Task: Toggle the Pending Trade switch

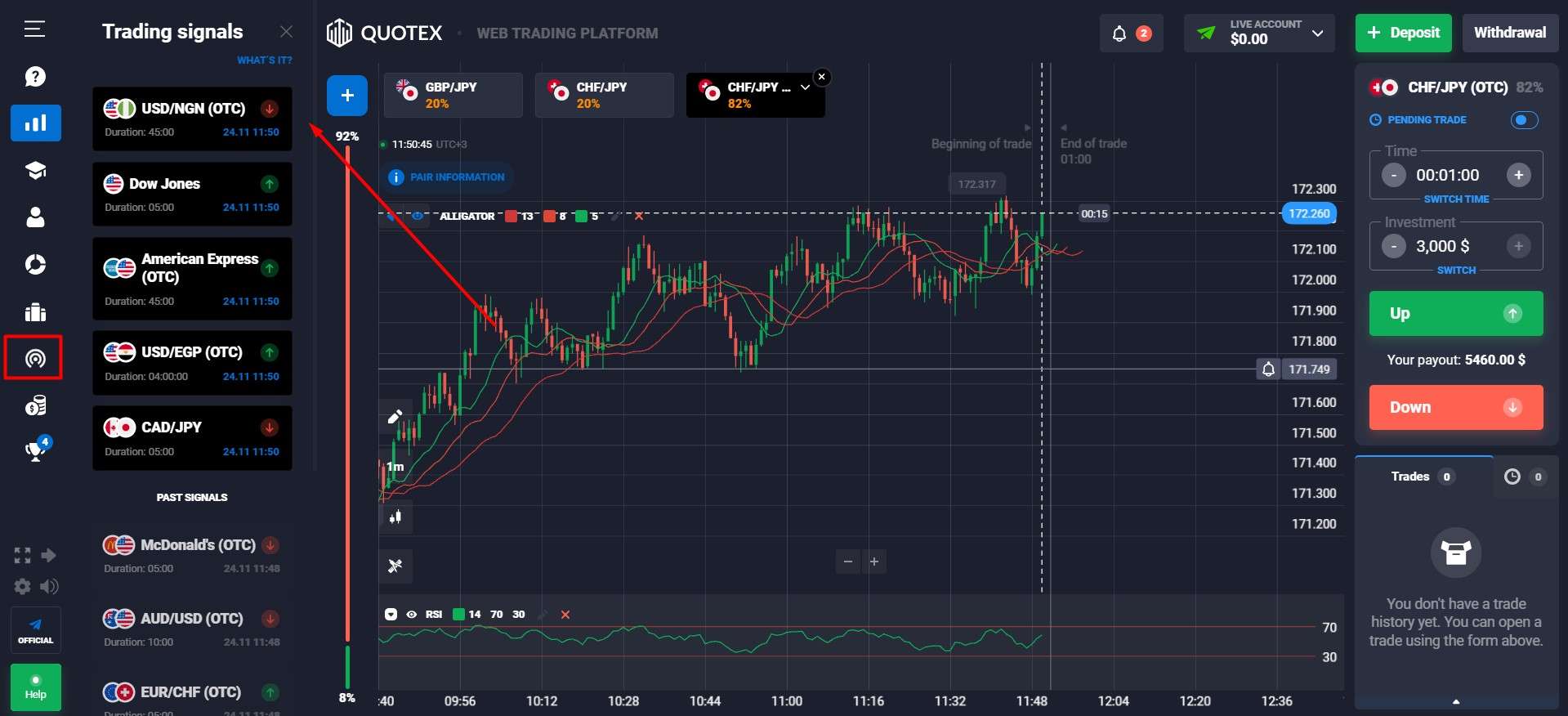Action: pos(1524,120)
